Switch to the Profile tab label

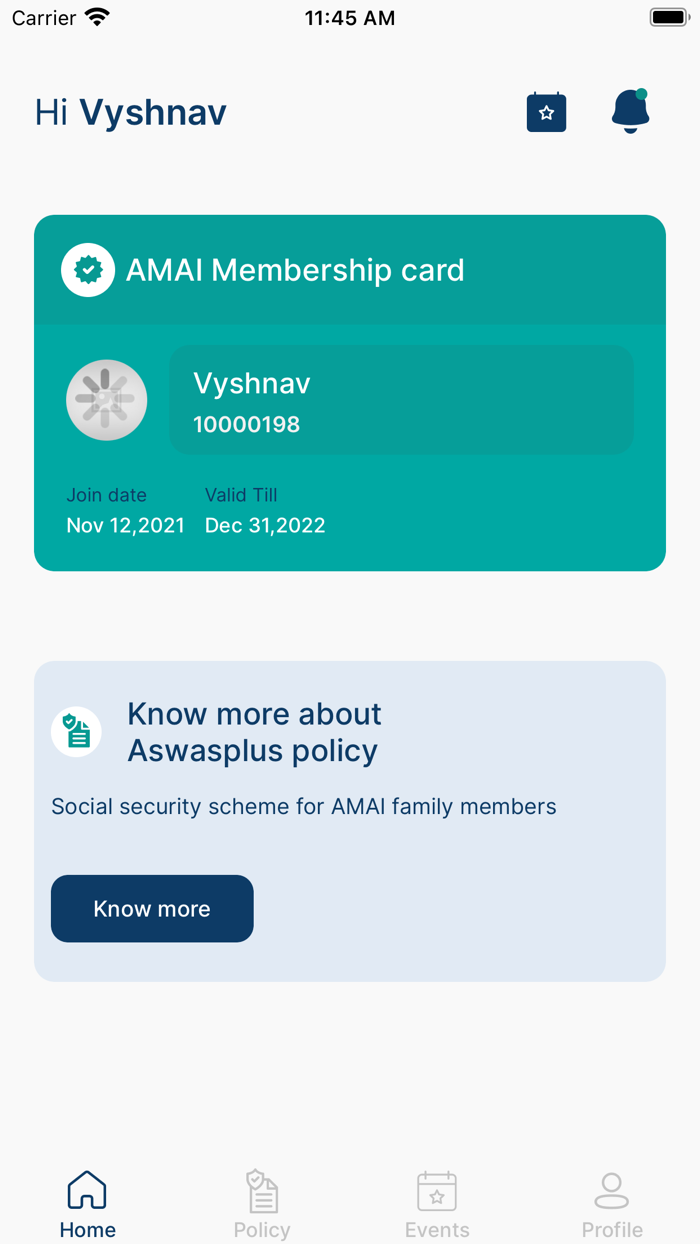612,1230
